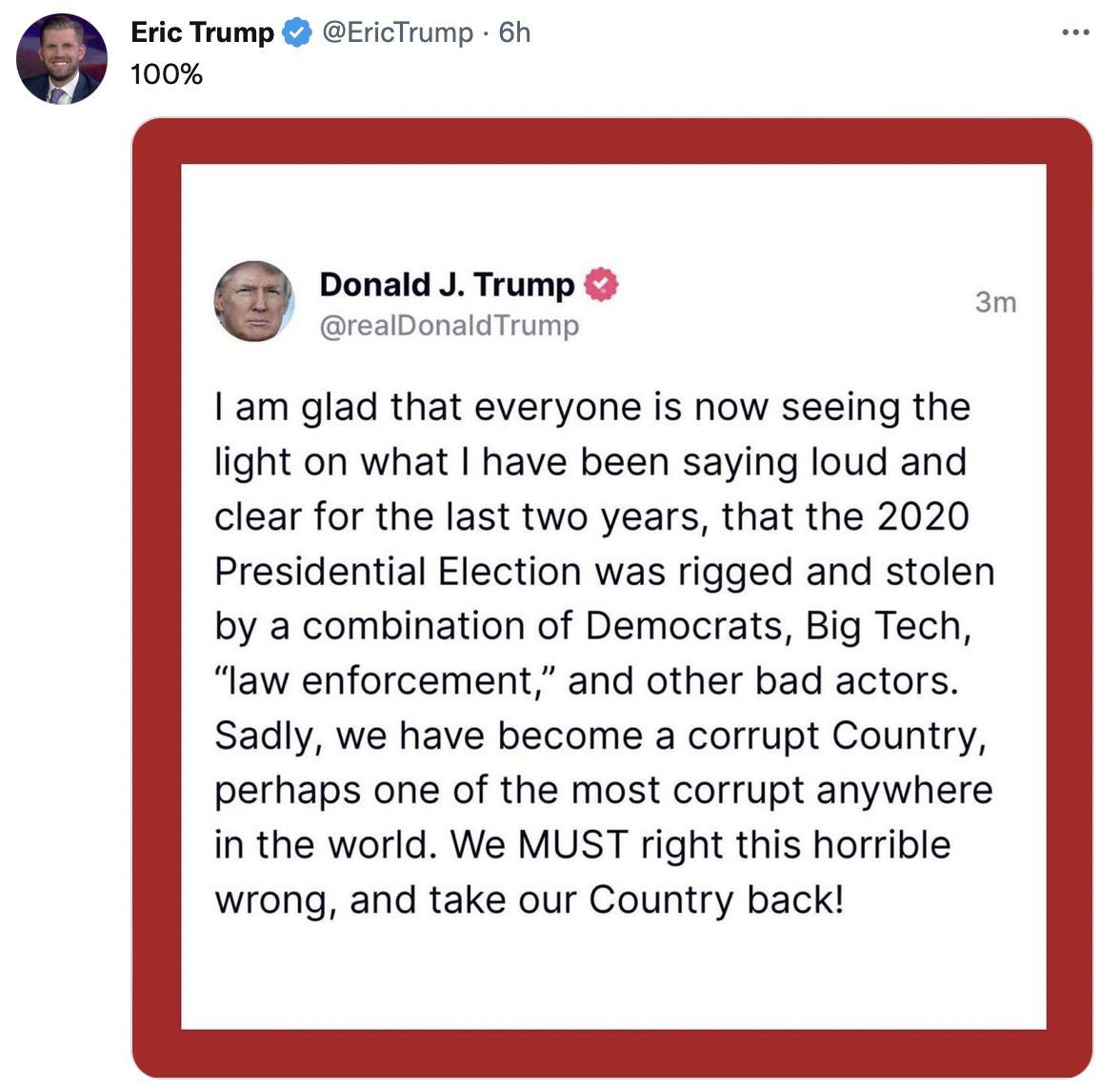Open the Eric Trump display name link

pyautogui.click(x=202, y=32)
